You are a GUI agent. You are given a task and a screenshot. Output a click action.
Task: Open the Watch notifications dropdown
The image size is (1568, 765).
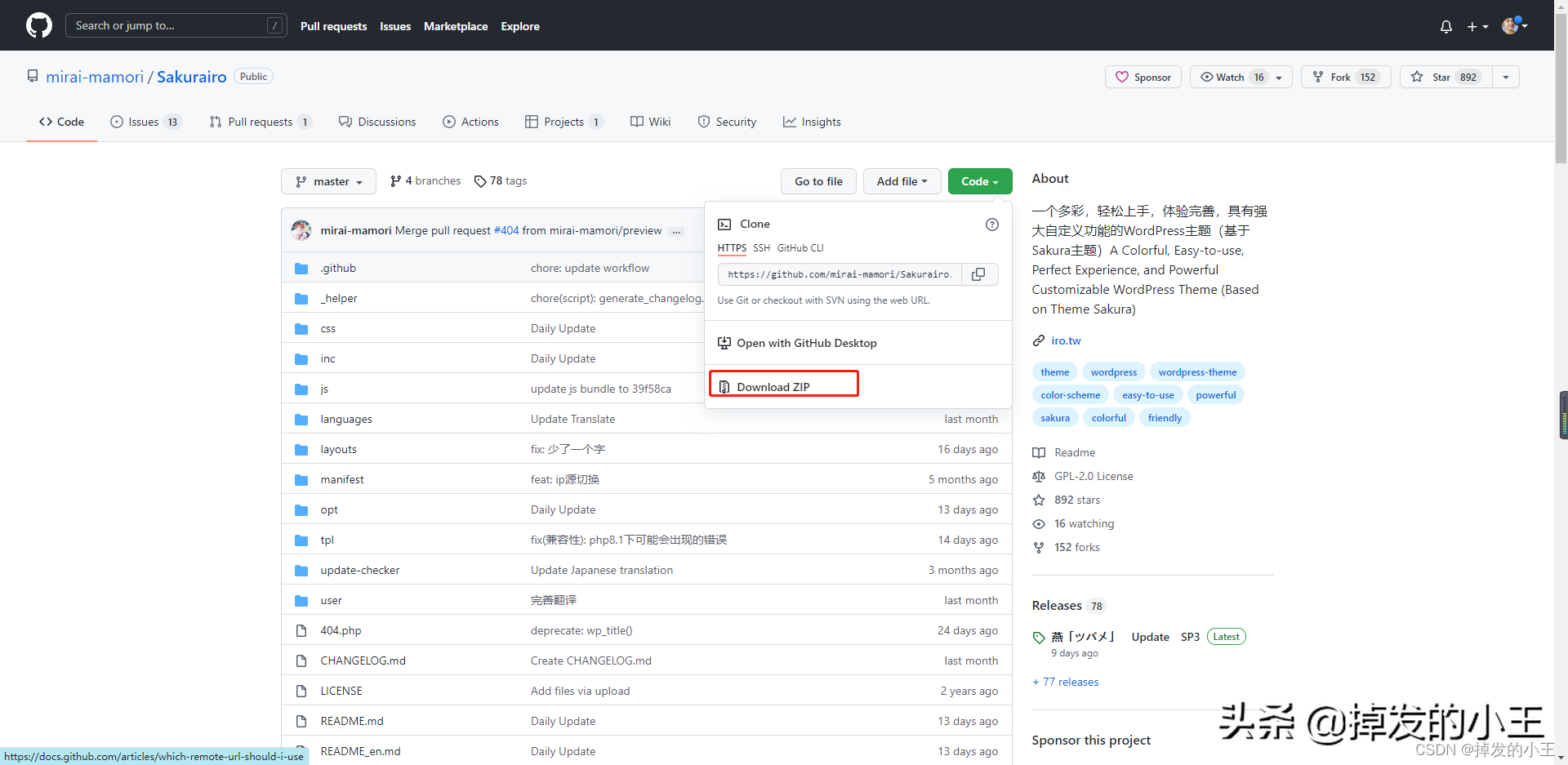pos(1241,77)
